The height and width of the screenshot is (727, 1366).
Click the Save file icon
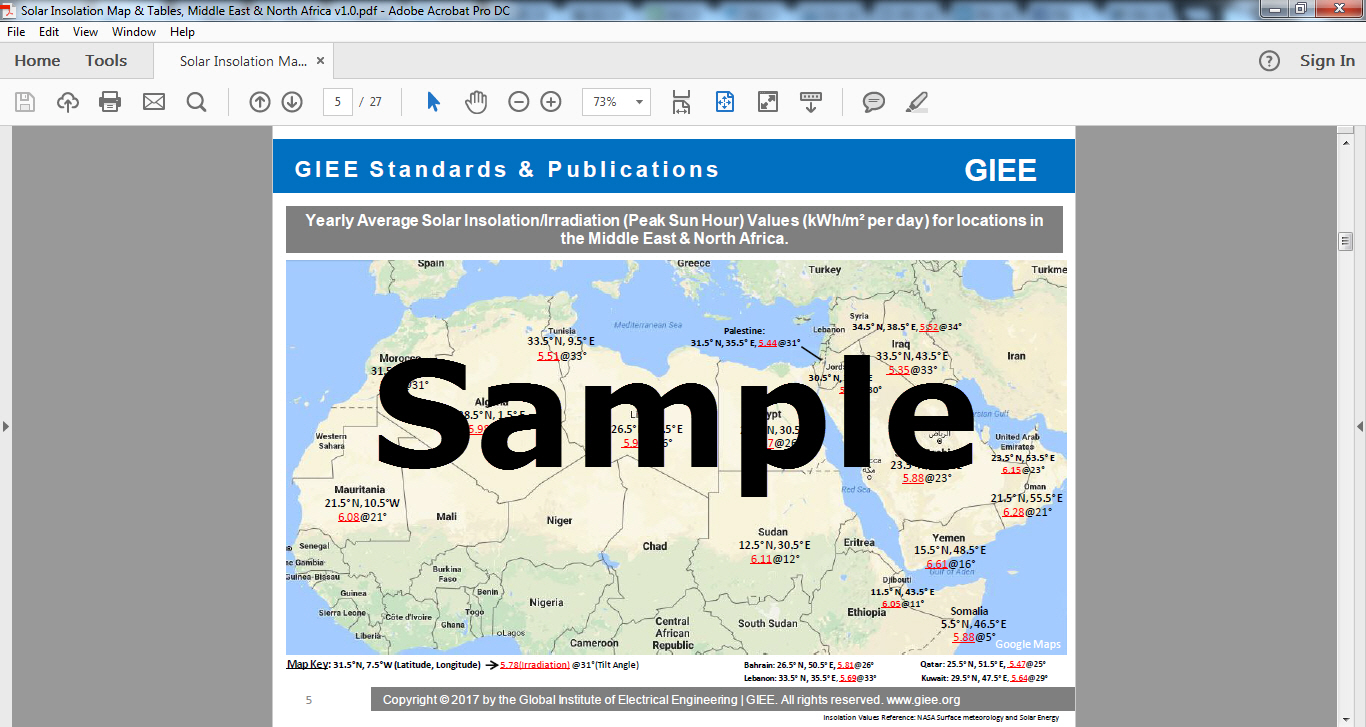click(25, 101)
